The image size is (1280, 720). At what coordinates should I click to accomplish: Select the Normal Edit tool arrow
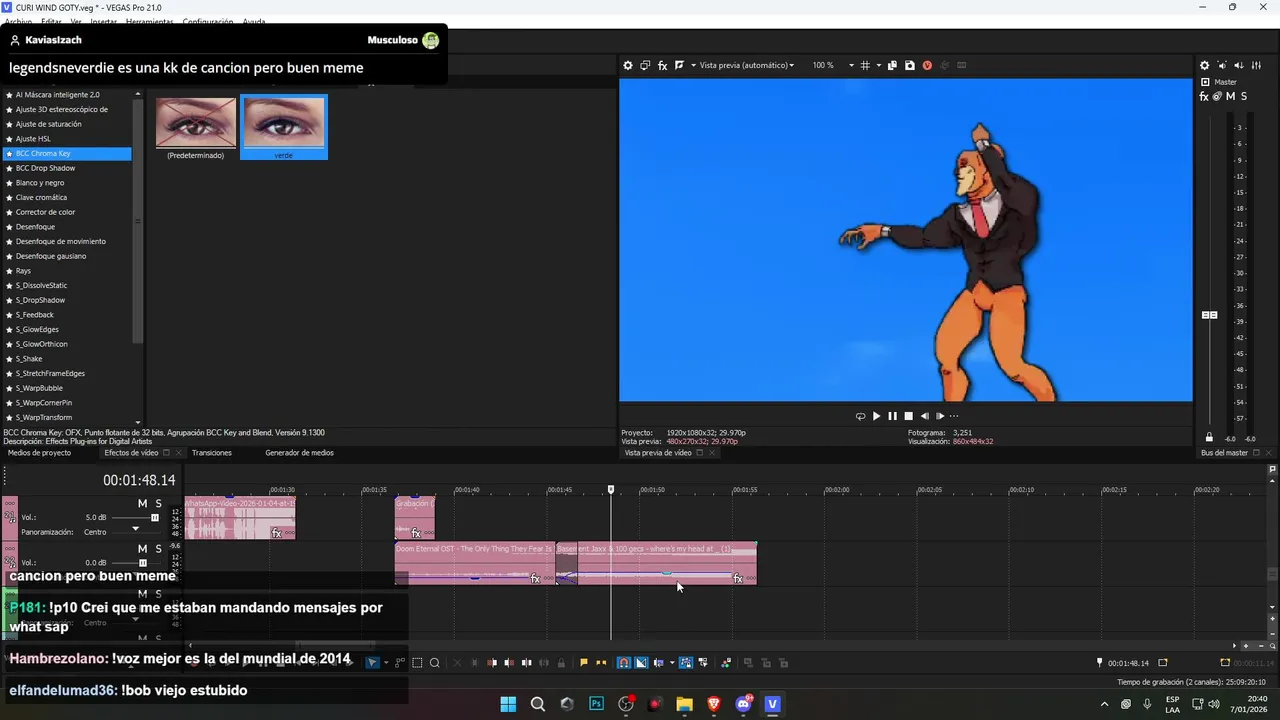click(x=372, y=662)
